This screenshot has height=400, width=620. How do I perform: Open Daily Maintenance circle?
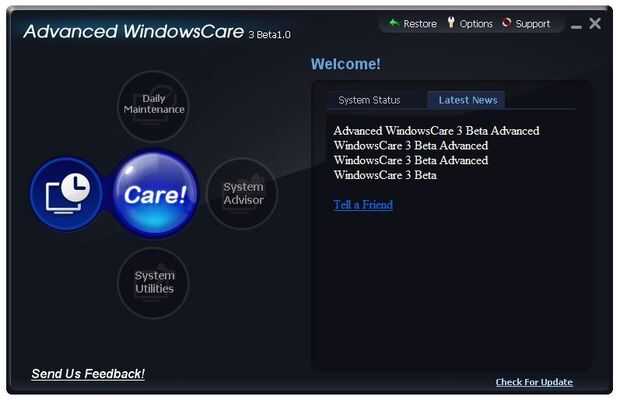[x=153, y=105]
